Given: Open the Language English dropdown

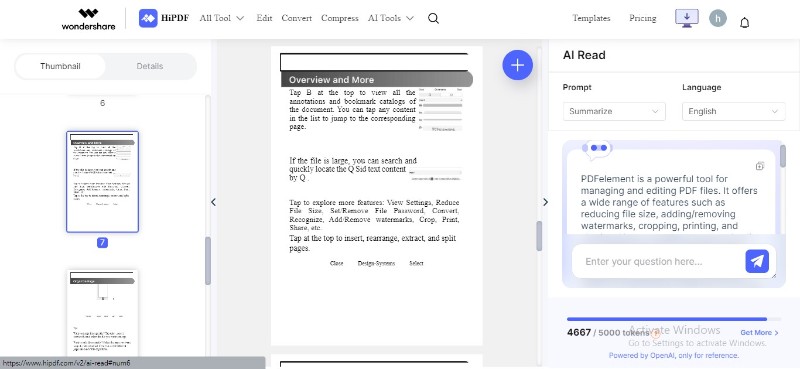Looking at the screenshot, I should point(734,111).
